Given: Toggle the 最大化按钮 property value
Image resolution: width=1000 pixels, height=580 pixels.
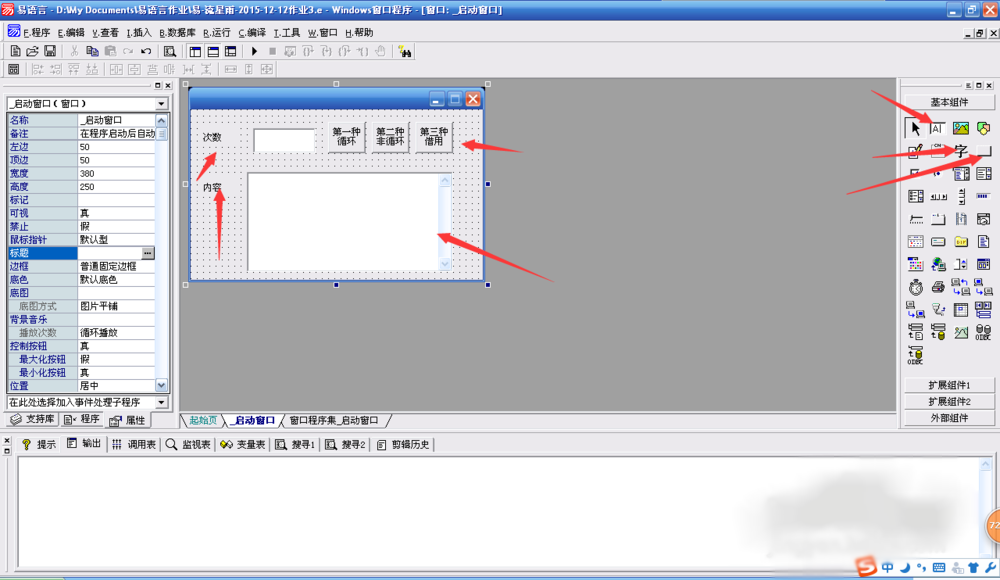Looking at the screenshot, I should [116, 359].
